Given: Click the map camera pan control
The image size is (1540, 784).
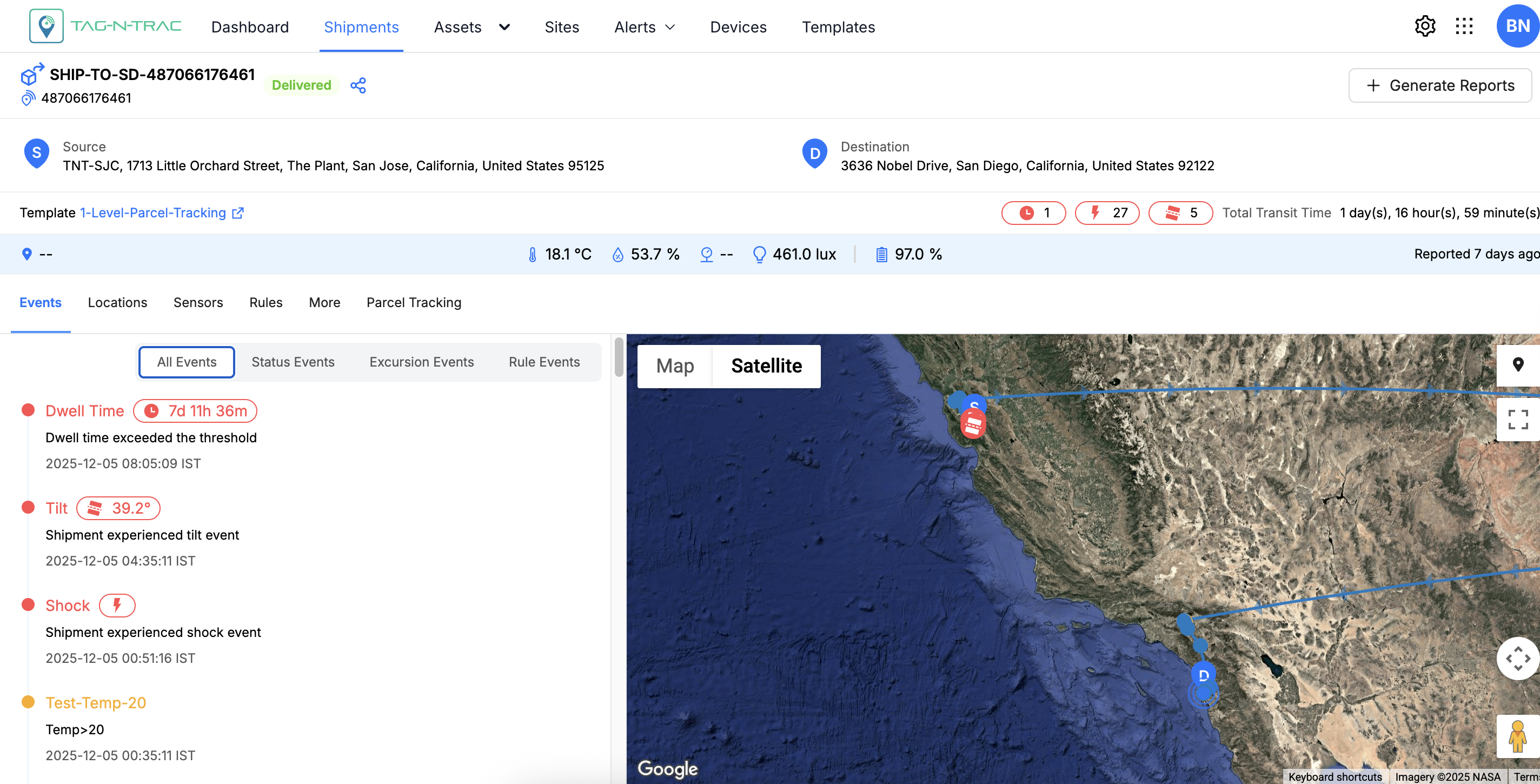Looking at the screenshot, I should click(1517, 659).
